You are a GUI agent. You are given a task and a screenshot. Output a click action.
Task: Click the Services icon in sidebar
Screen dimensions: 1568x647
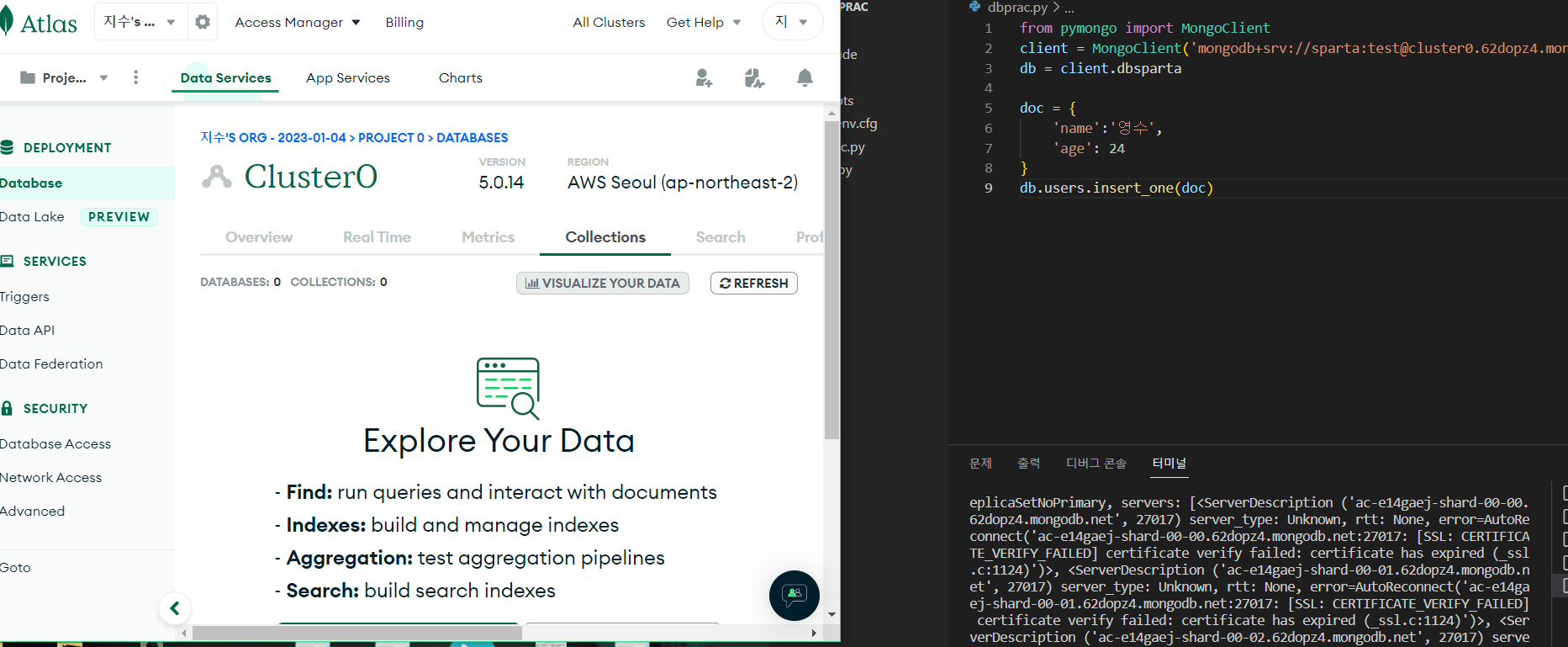[x=8, y=261]
